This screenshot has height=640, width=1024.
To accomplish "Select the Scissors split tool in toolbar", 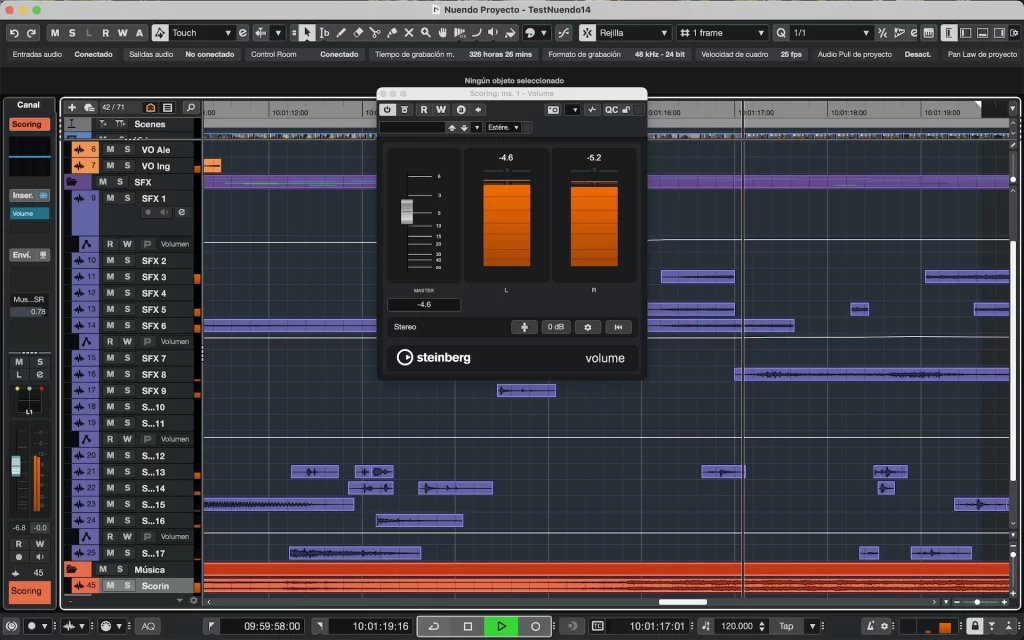I will pos(375,33).
